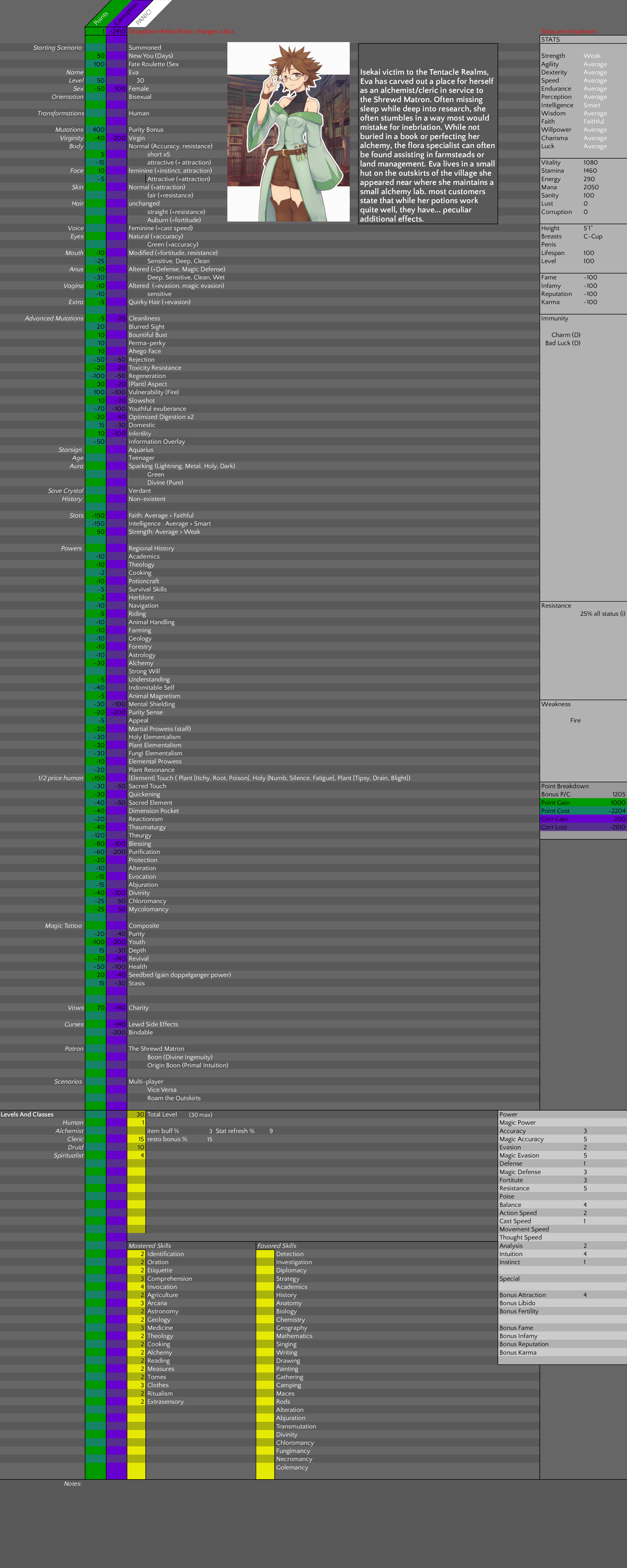This screenshot has height=1568, width=627.
Task: Select the yellow Total Level cell
Action: tap(136, 1115)
